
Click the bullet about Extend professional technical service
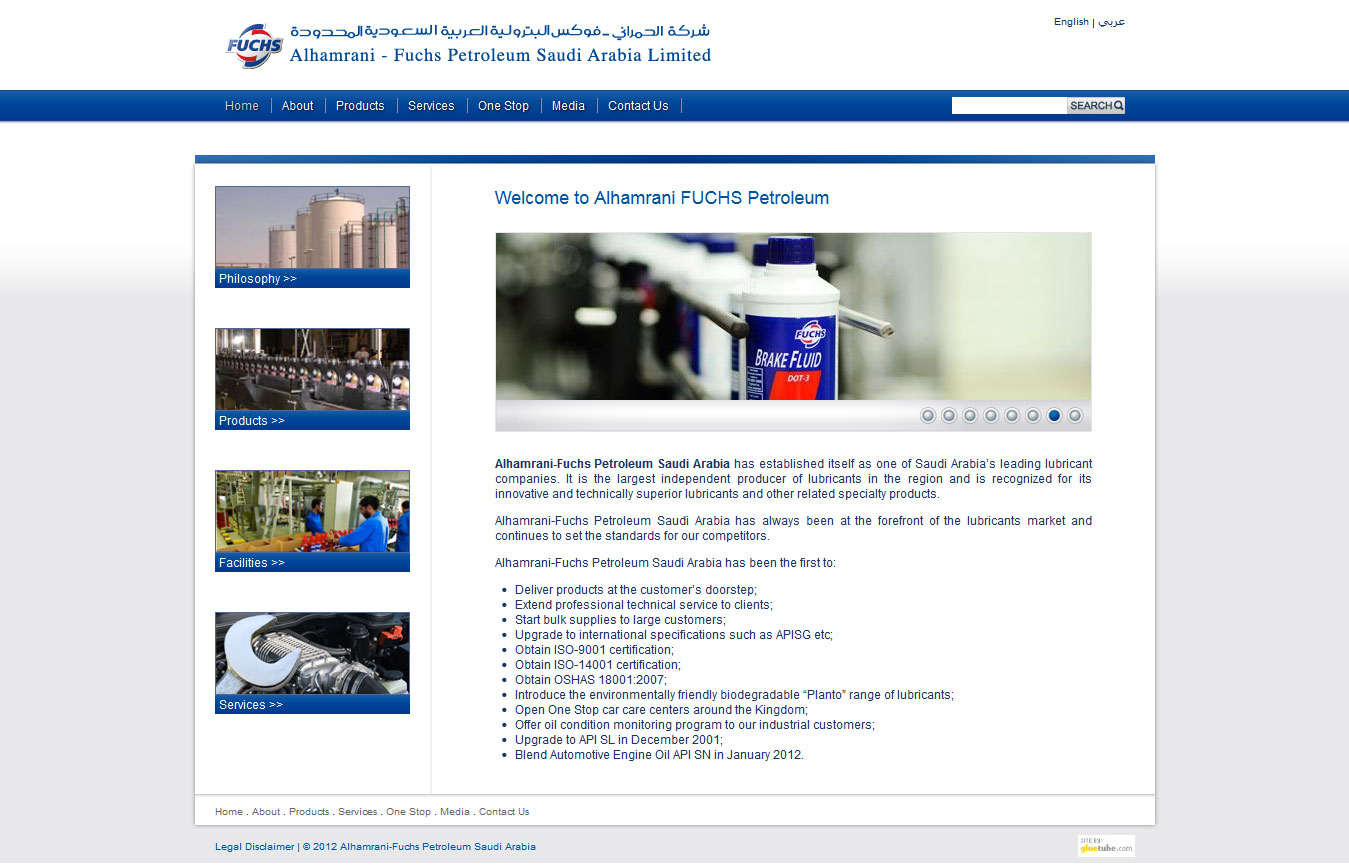[x=644, y=605]
